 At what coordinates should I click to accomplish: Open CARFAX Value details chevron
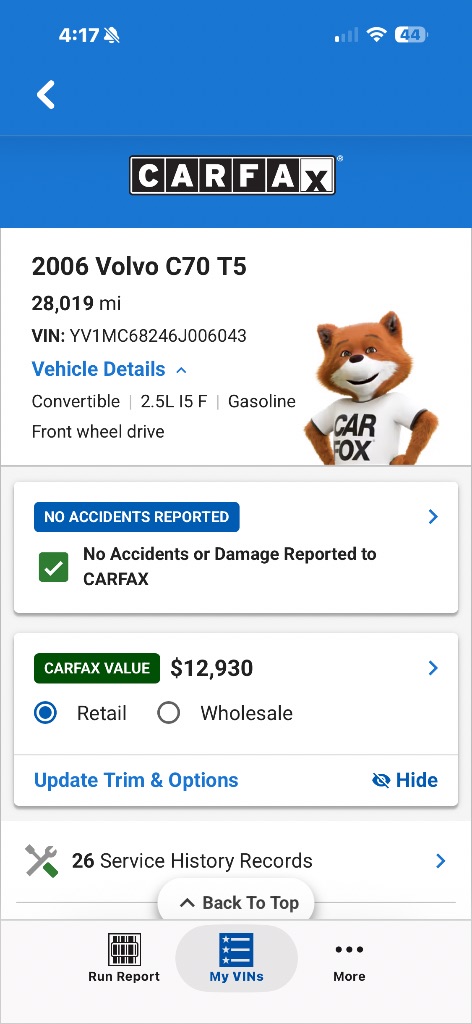tap(433, 668)
